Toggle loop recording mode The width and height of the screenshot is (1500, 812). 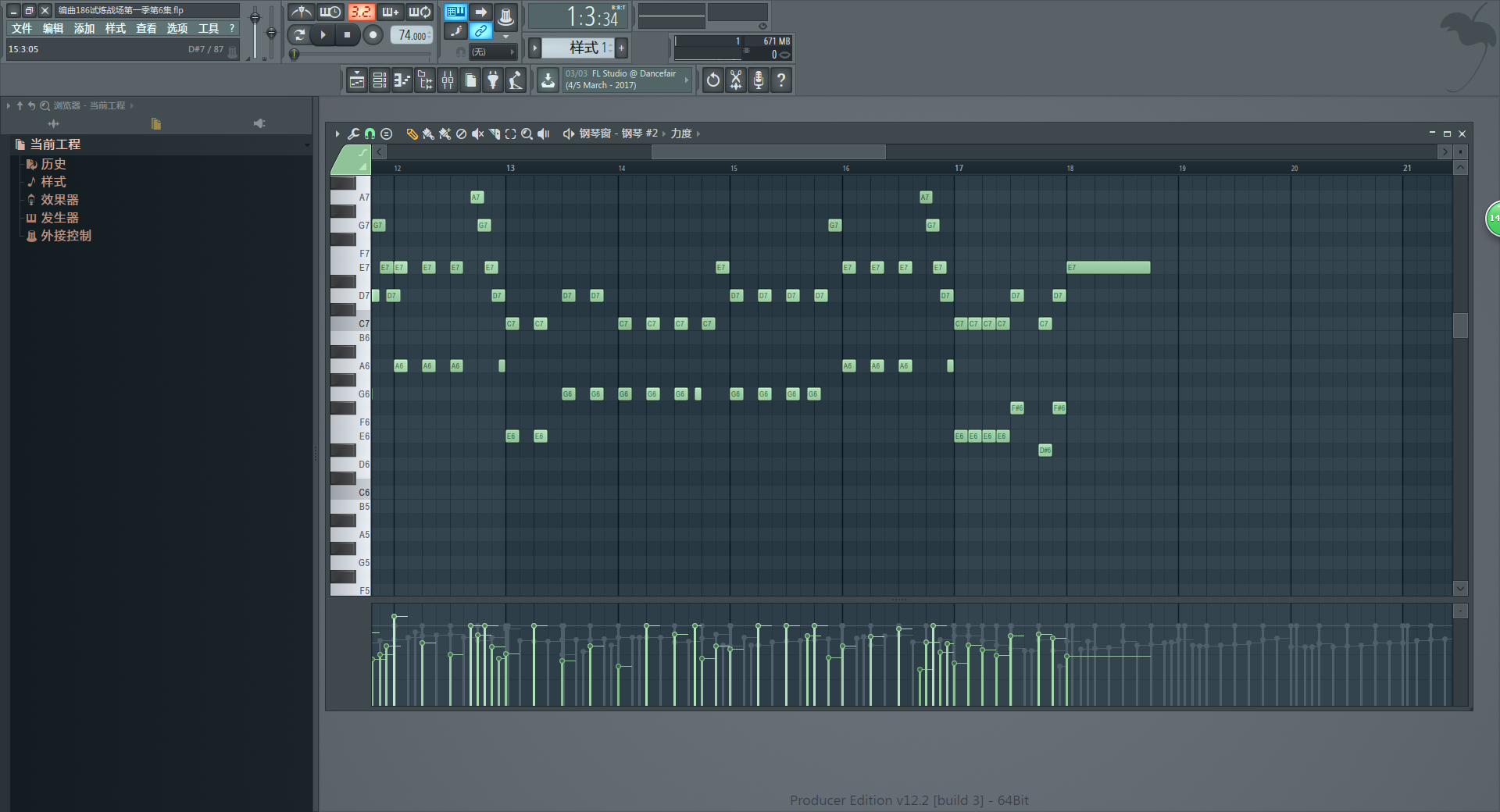(x=420, y=12)
